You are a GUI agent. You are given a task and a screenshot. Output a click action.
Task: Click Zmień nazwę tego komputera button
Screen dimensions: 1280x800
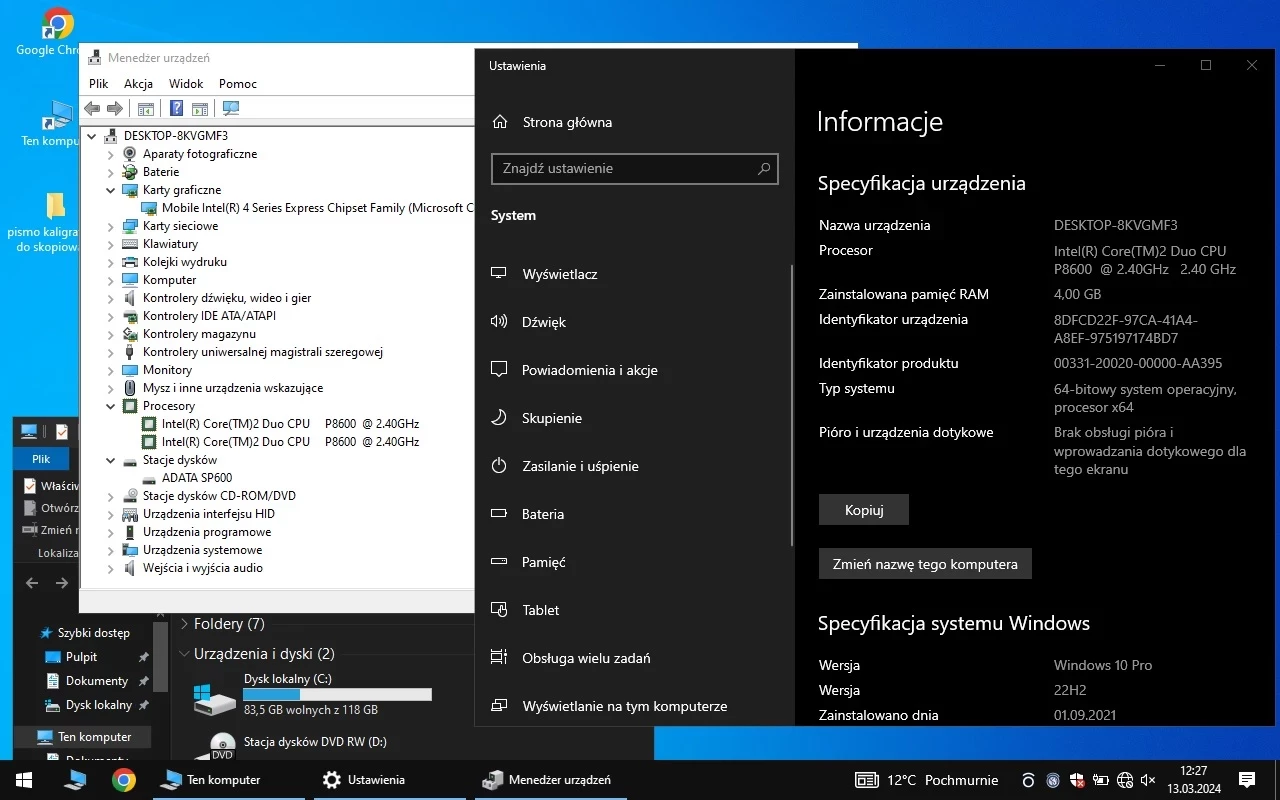pyautogui.click(x=925, y=564)
